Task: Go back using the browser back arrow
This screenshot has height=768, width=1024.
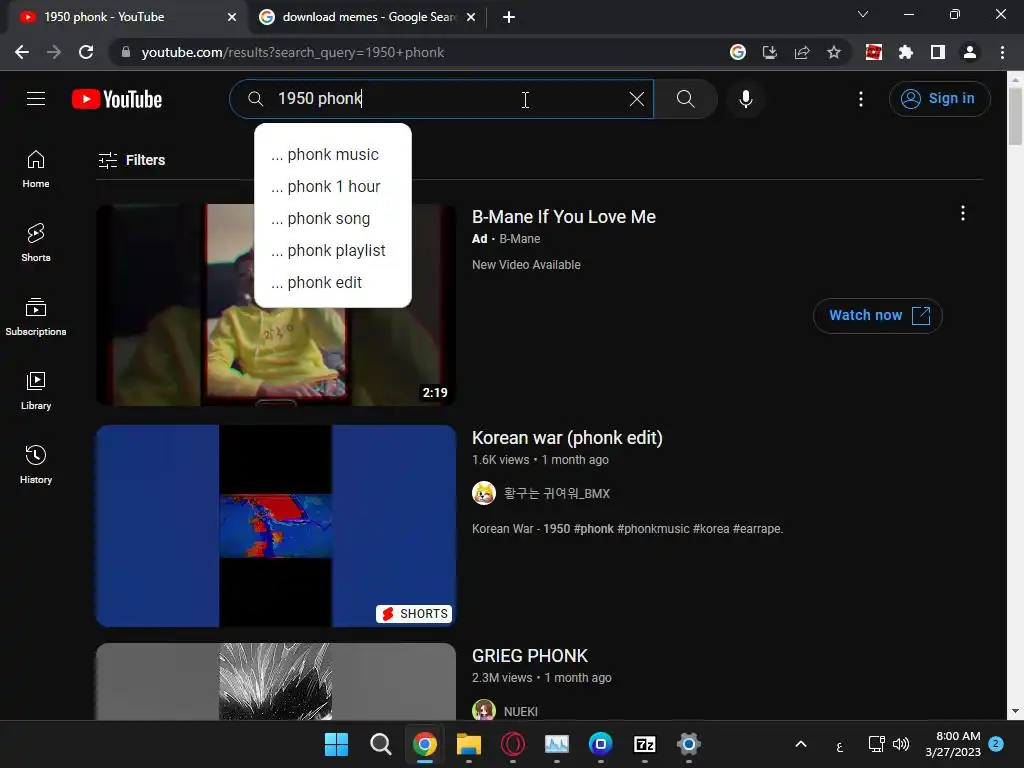Action: (22, 52)
